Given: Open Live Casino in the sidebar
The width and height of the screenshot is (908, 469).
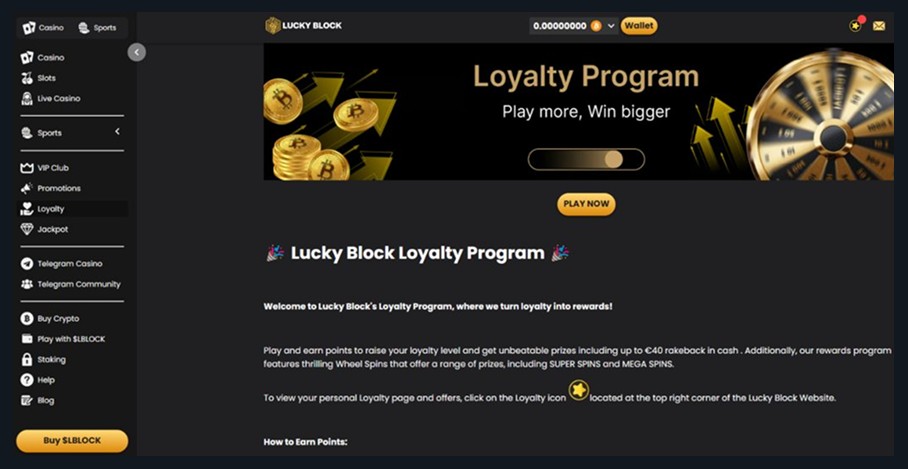Looking at the screenshot, I should tap(74, 98).
